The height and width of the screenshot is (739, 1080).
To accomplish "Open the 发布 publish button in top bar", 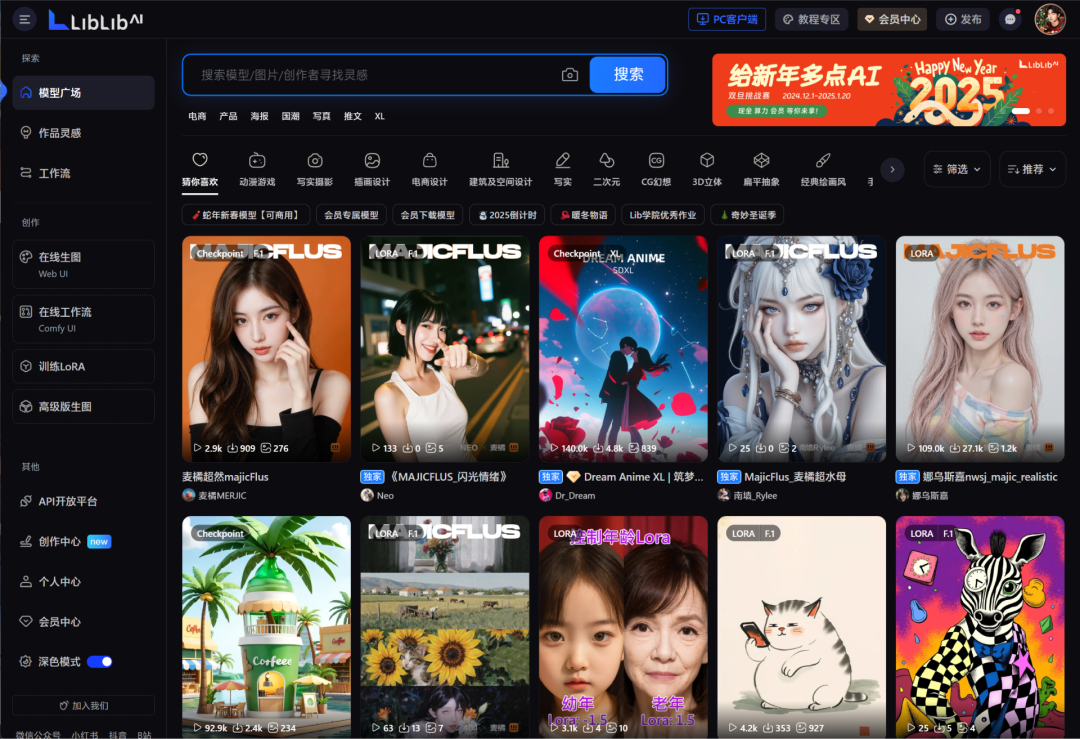I will (x=962, y=19).
